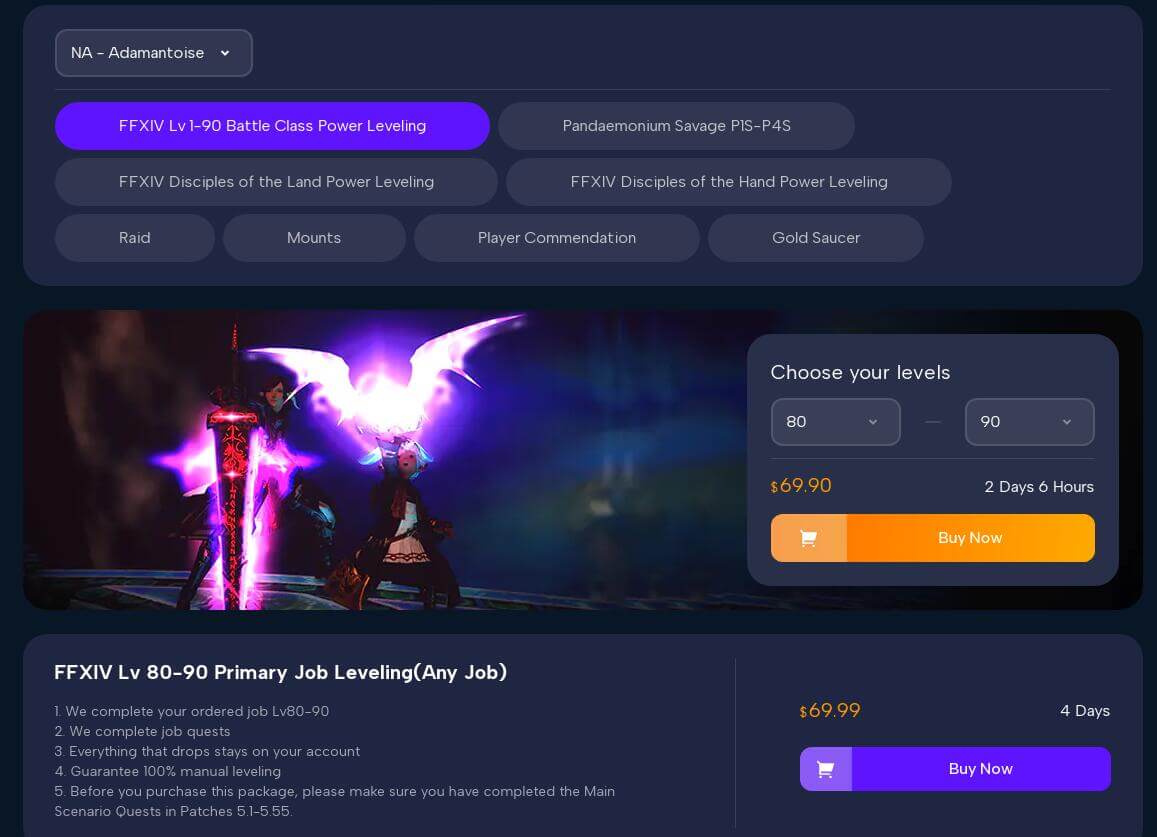
Task: Click chevron arrow in server selector
Action: 225,53
